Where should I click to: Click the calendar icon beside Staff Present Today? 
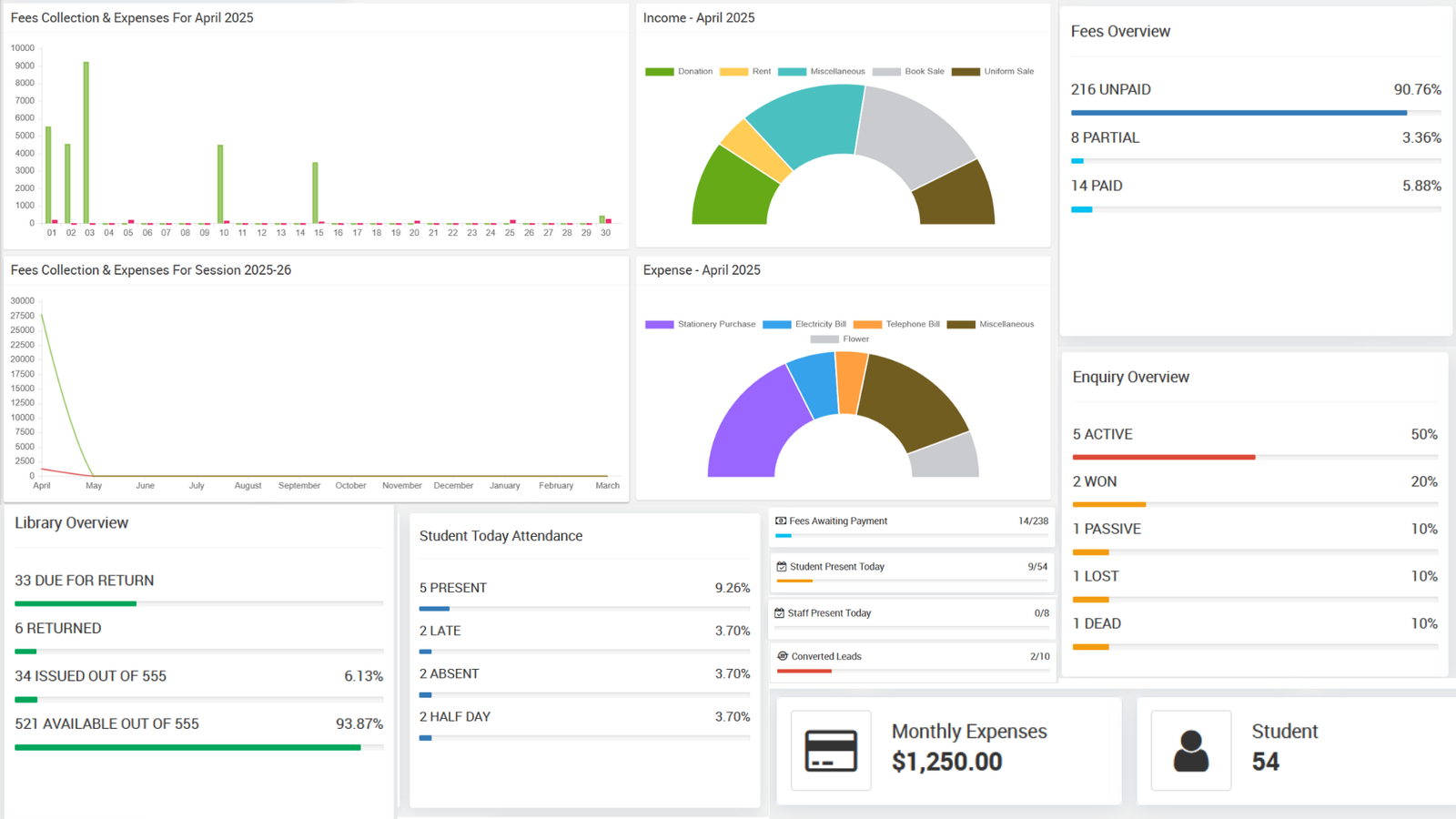coord(780,612)
